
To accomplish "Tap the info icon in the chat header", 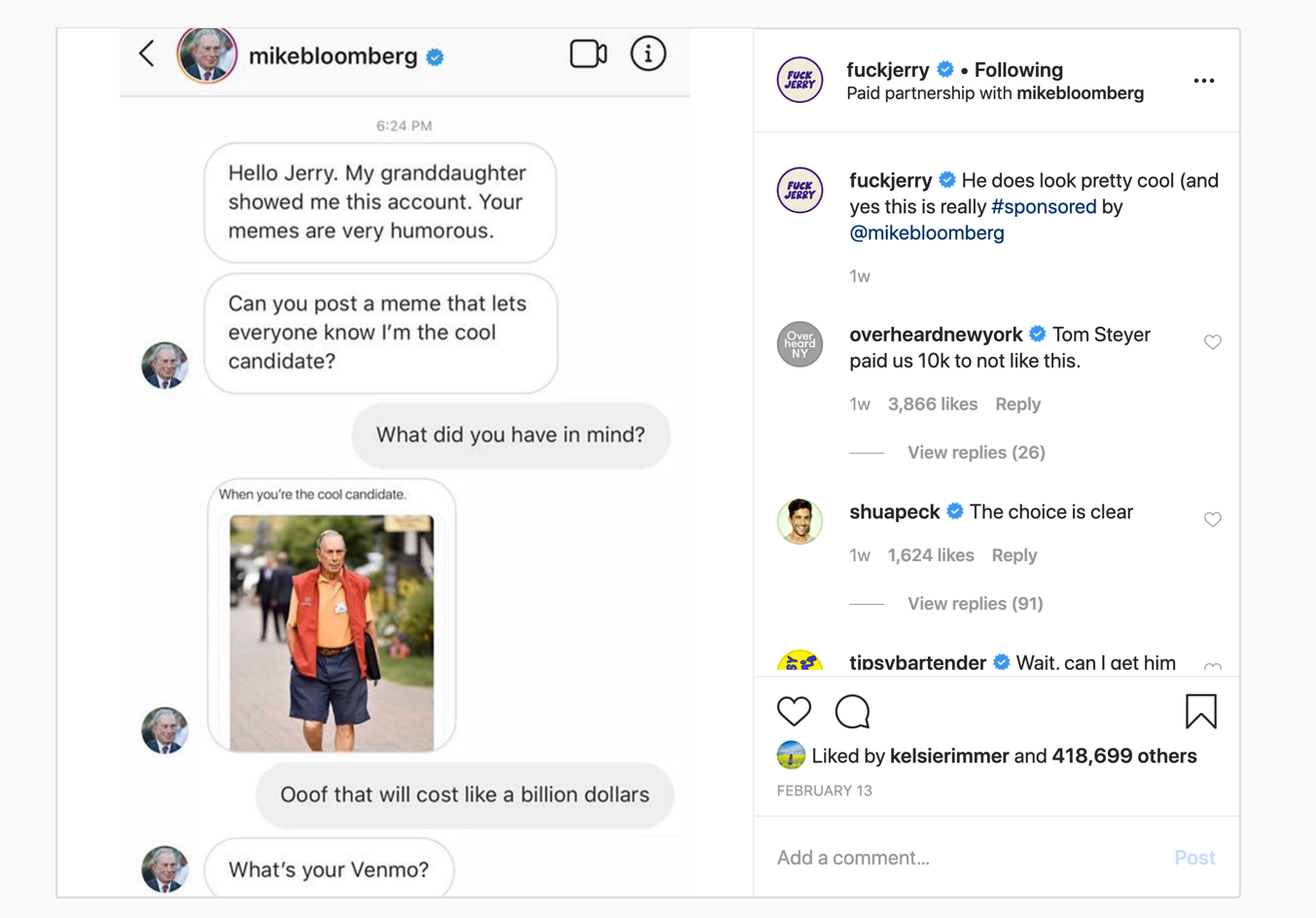I will pyautogui.click(x=648, y=53).
